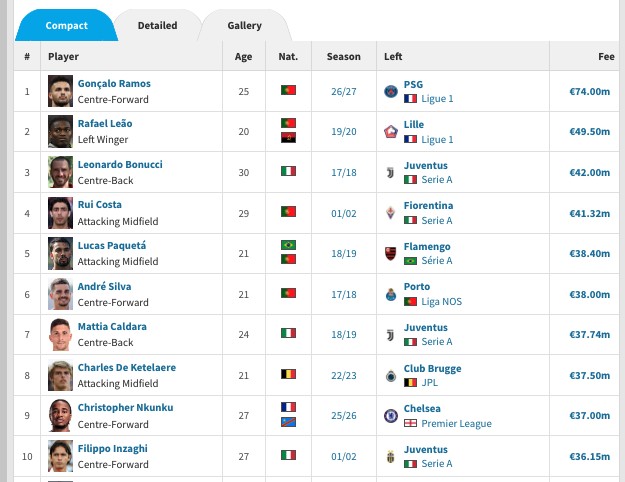Click the Club Brugge crest icon
The width and height of the screenshot is (625, 482).
click(x=391, y=376)
